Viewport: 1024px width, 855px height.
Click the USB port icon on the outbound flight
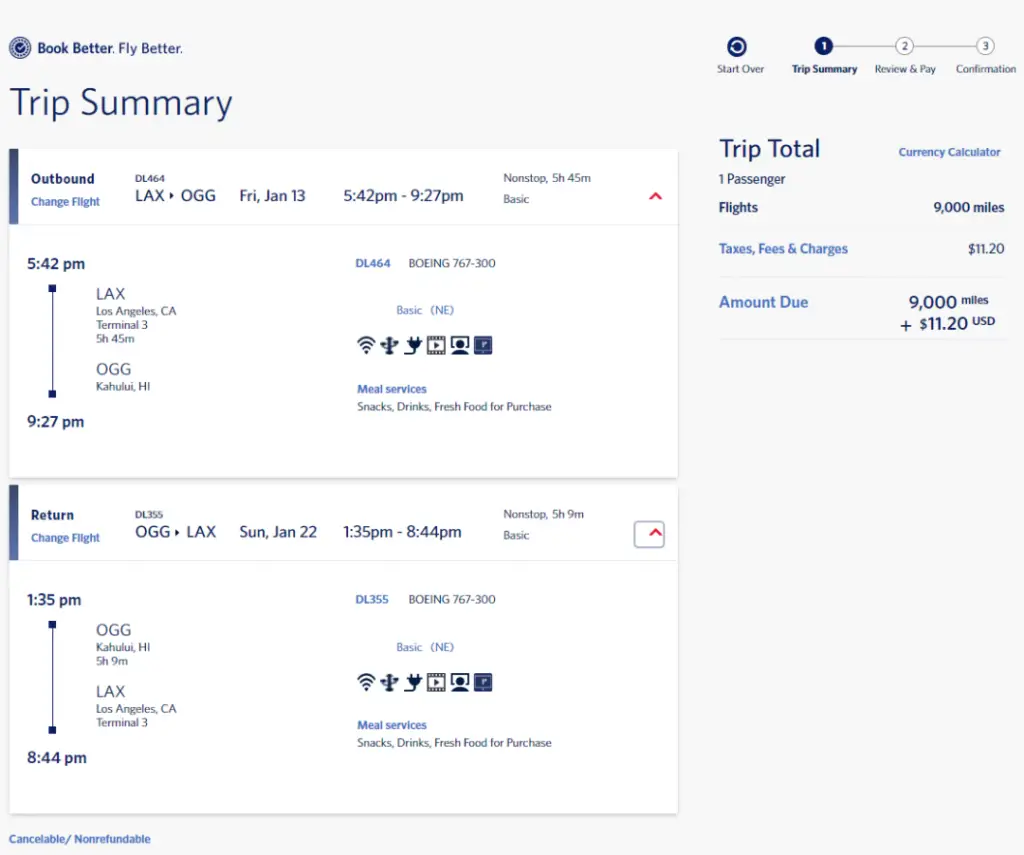pyautogui.click(x=389, y=346)
